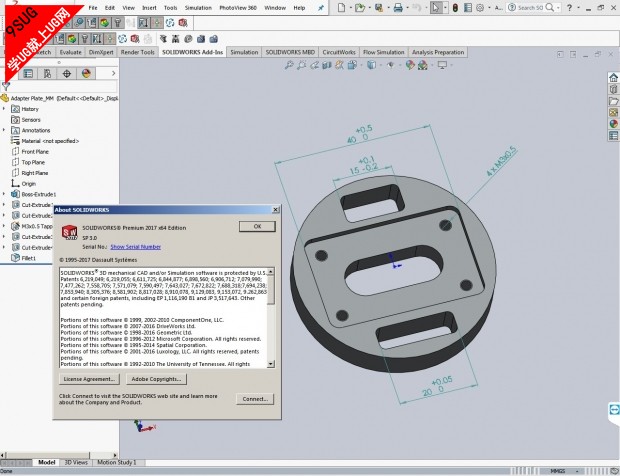620x476 pixels.
Task: Click the Print icon in top toolbar
Action: click(x=398, y=7)
